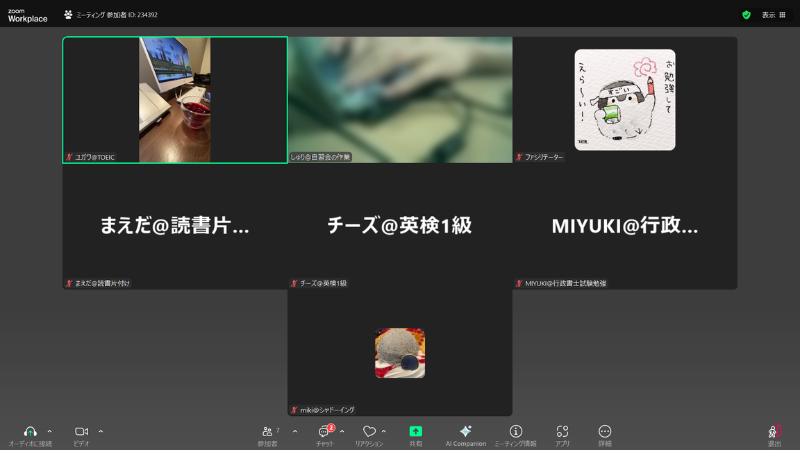Image resolution: width=800 pixels, height=450 pixels.
Task: Click the ファシリテーター name label
Action: (544, 157)
